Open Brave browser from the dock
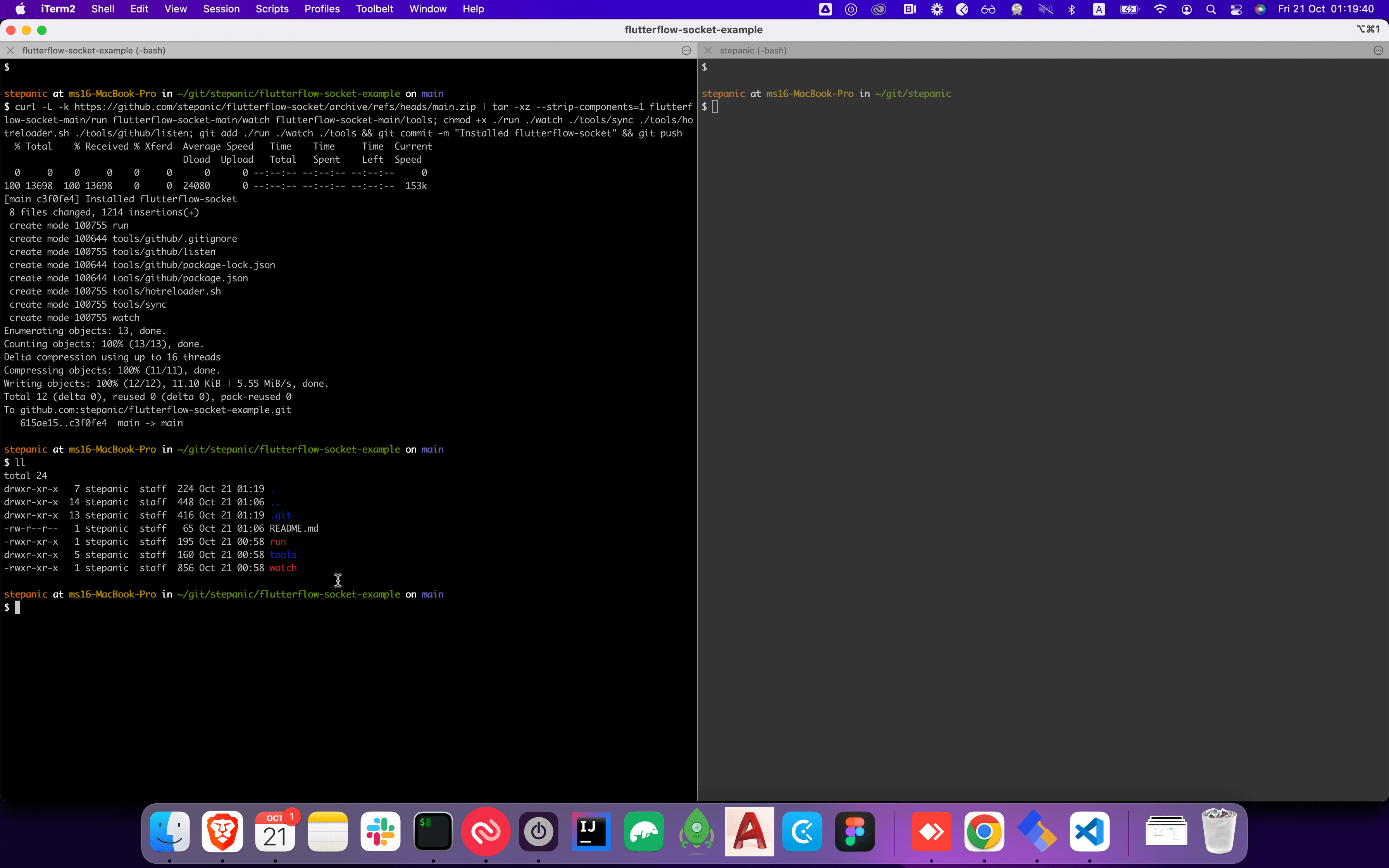Viewport: 1389px width, 868px height. [x=222, y=832]
